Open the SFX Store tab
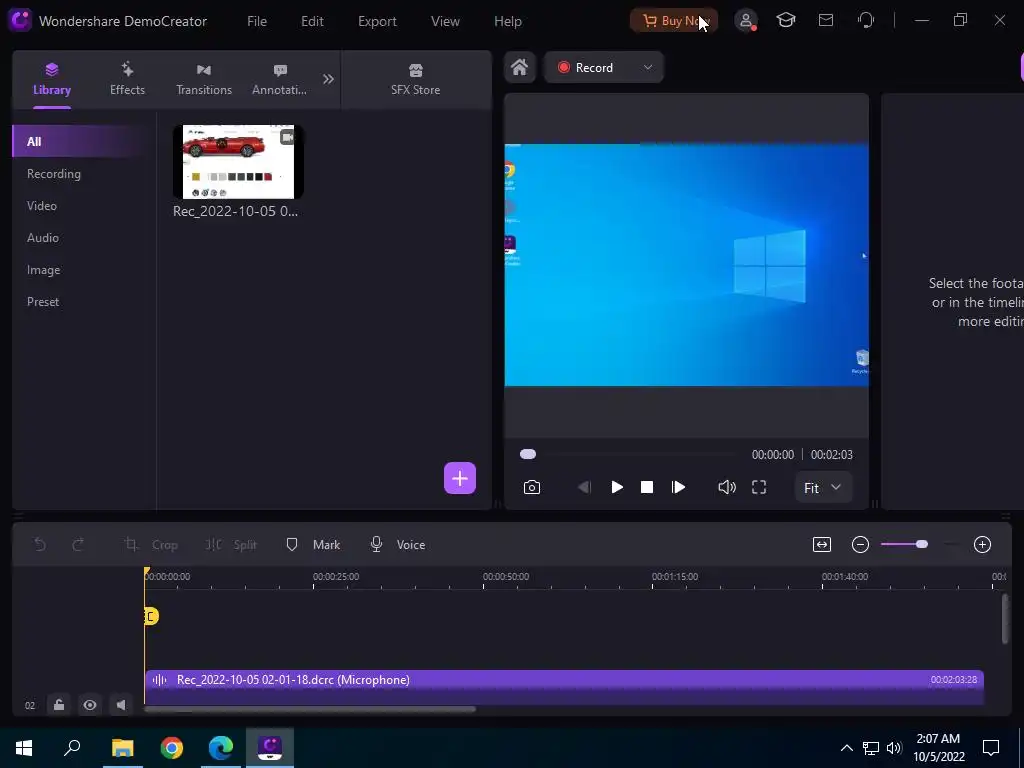This screenshot has width=1024, height=768. click(x=415, y=79)
